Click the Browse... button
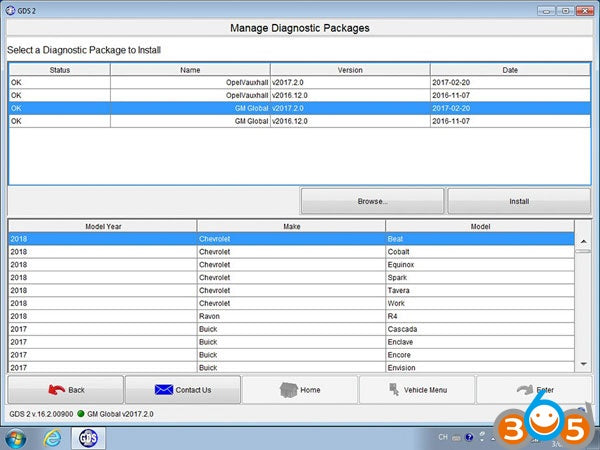600x450 pixels. click(x=372, y=201)
